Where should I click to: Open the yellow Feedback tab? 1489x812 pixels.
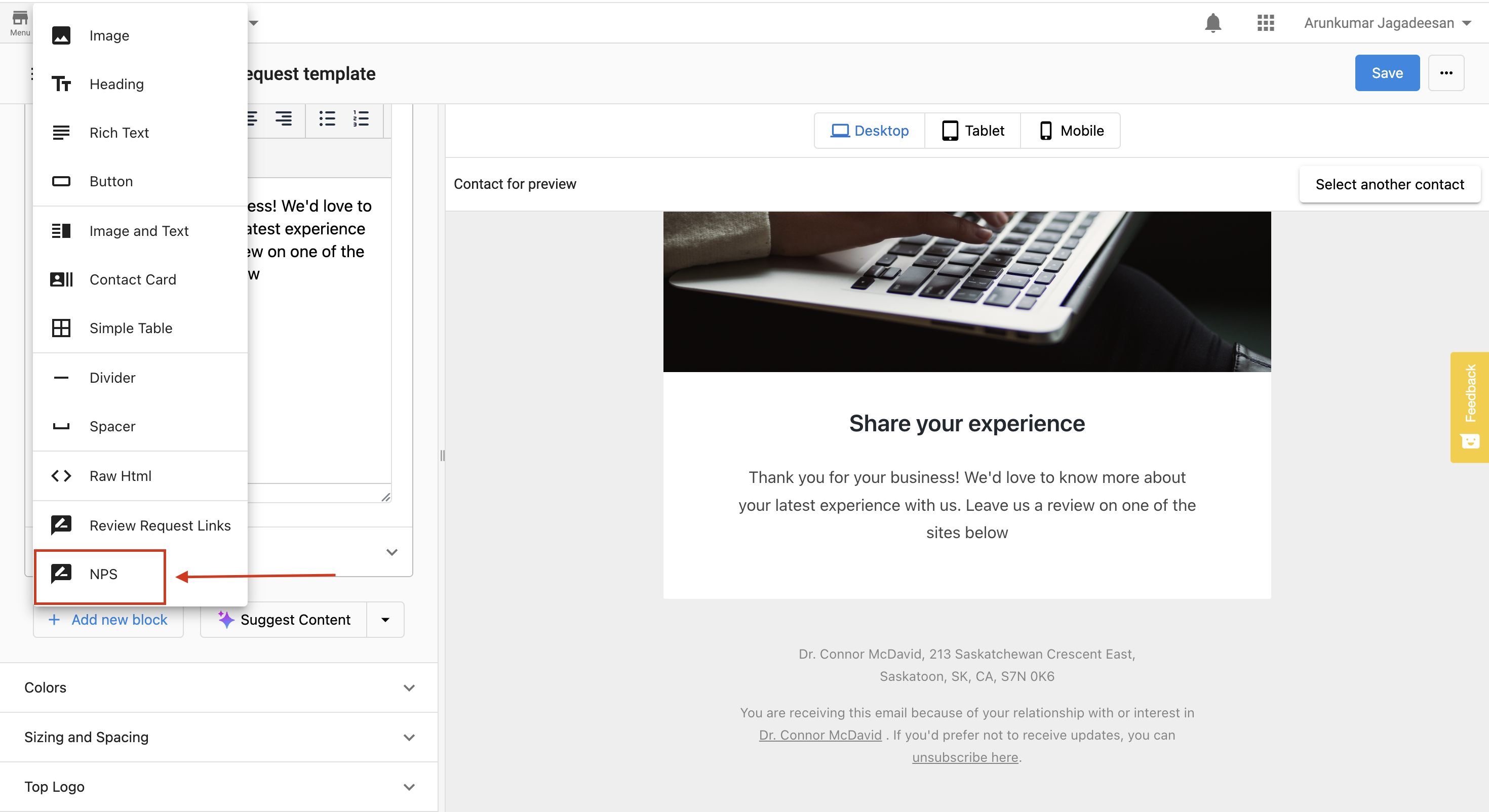click(1470, 408)
